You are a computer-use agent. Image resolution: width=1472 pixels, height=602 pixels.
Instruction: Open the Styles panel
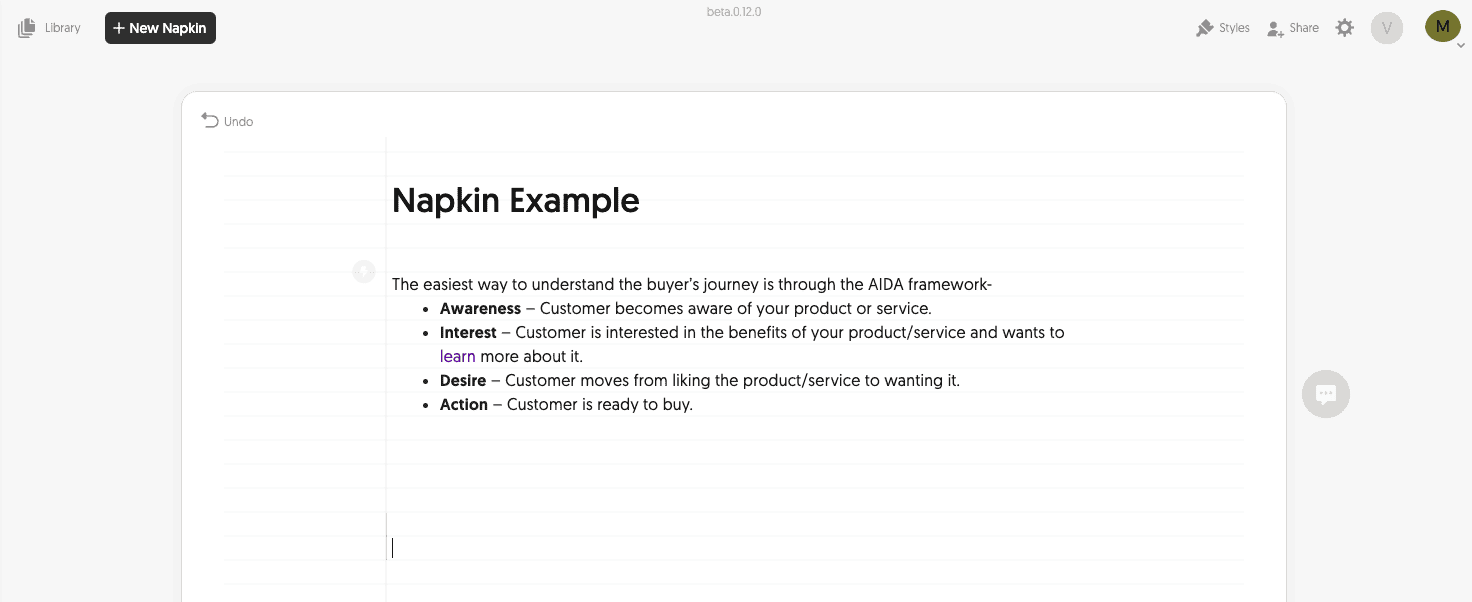point(1223,28)
